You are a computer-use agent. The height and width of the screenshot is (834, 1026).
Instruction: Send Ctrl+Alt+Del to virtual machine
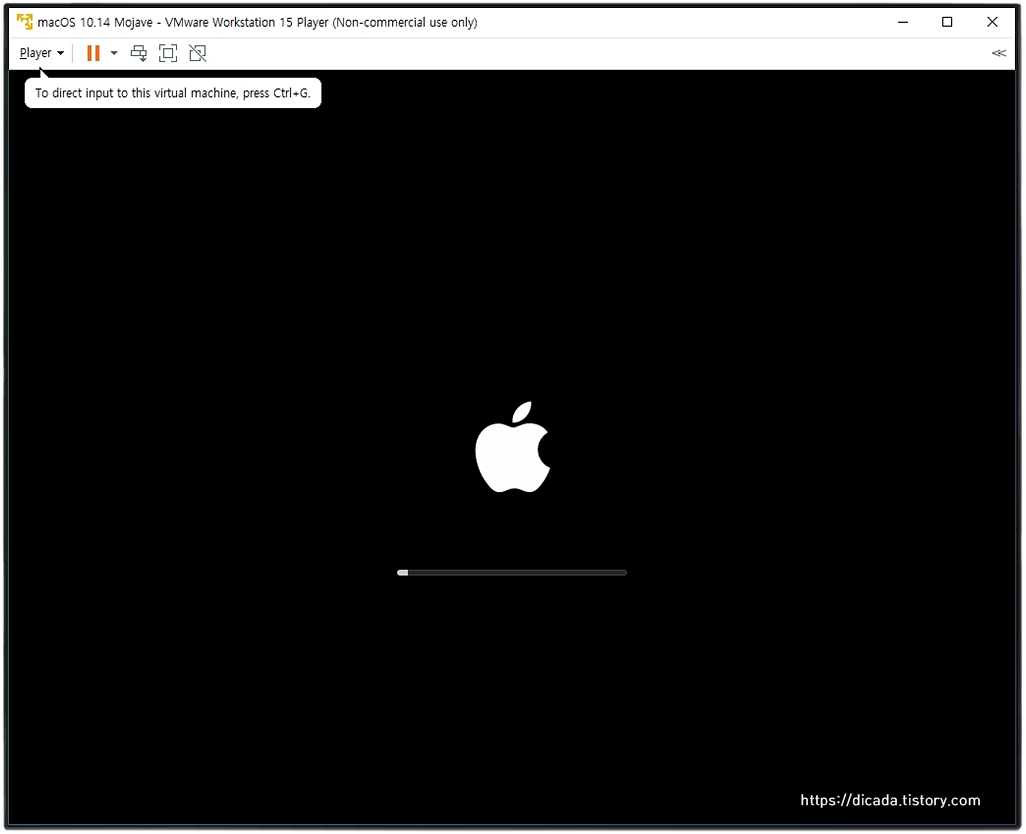point(139,53)
